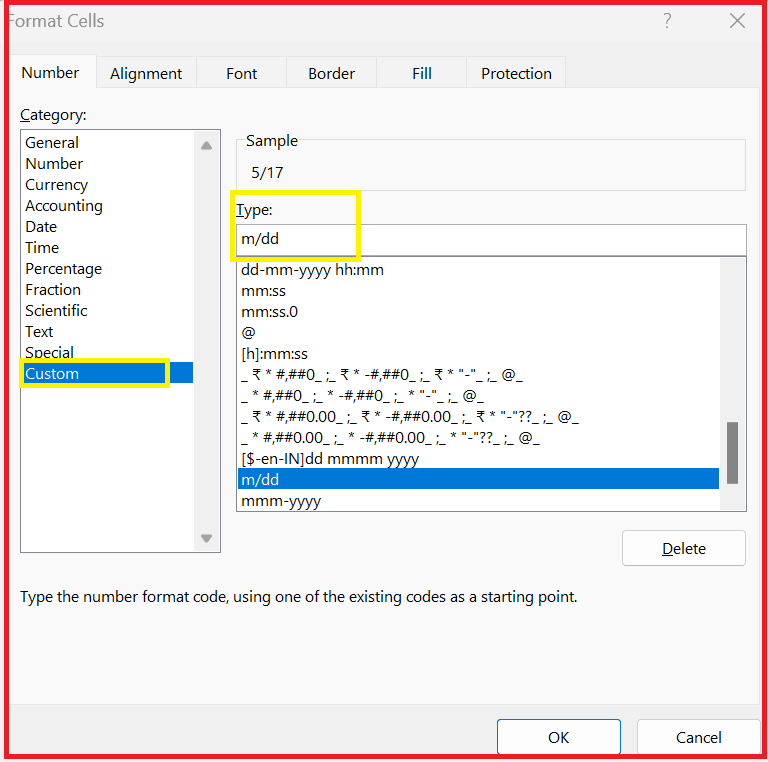The height and width of the screenshot is (762, 768).
Task: Click the Cancel button
Action: tap(698, 737)
